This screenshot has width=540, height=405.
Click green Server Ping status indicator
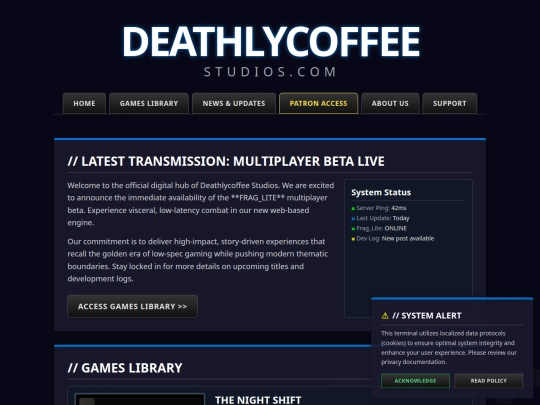(353, 208)
